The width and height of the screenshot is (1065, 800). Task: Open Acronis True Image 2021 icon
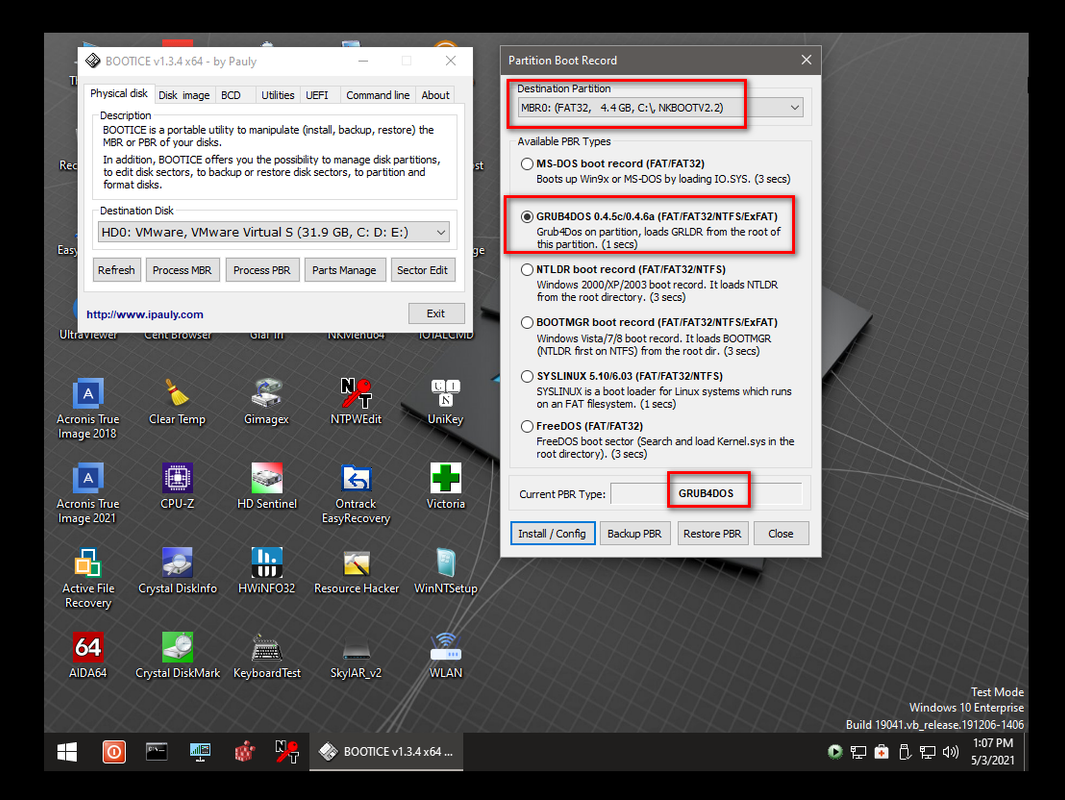click(x=88, y=493)
